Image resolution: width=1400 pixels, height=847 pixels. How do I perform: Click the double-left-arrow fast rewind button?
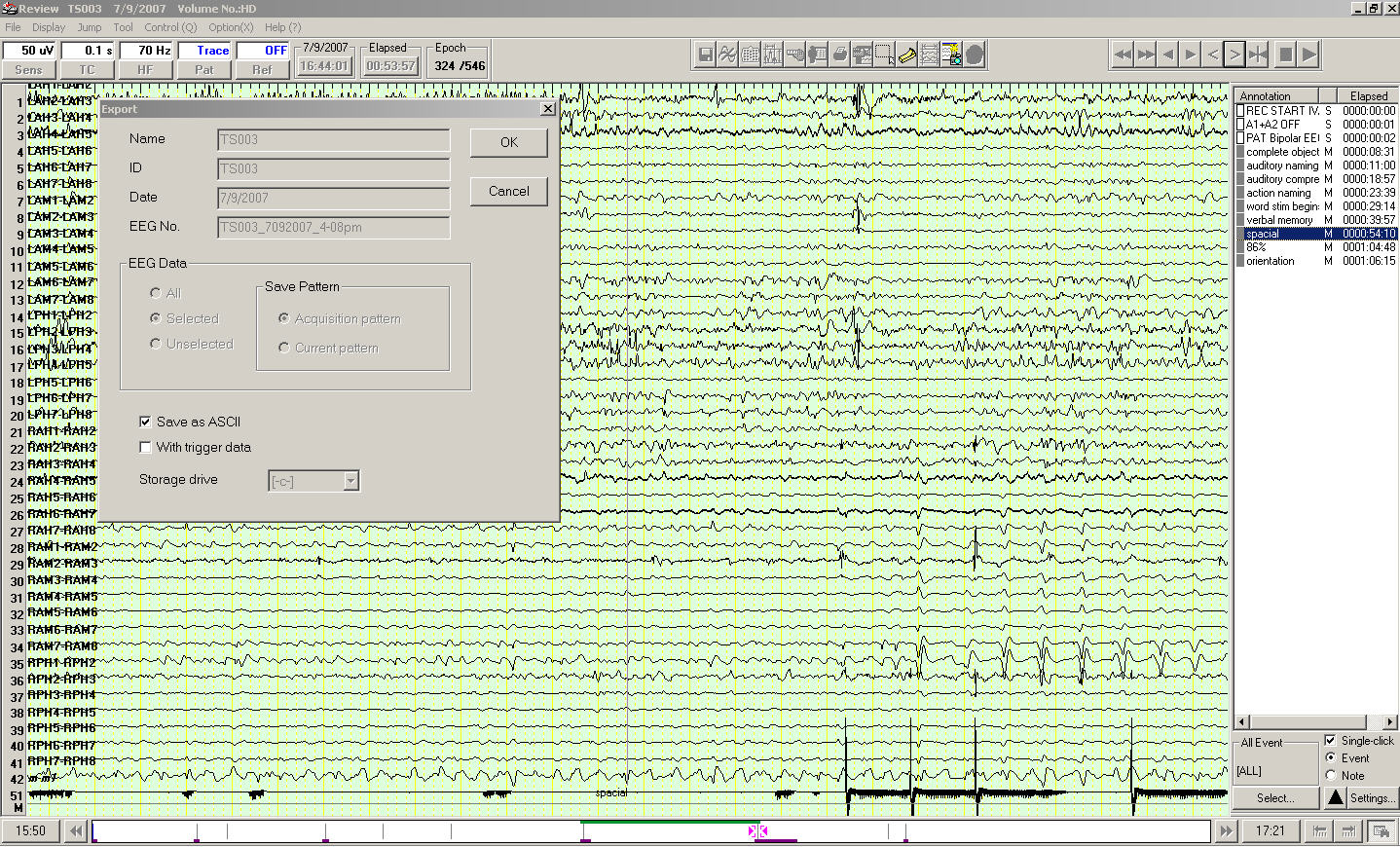[x=1123, y=55]
